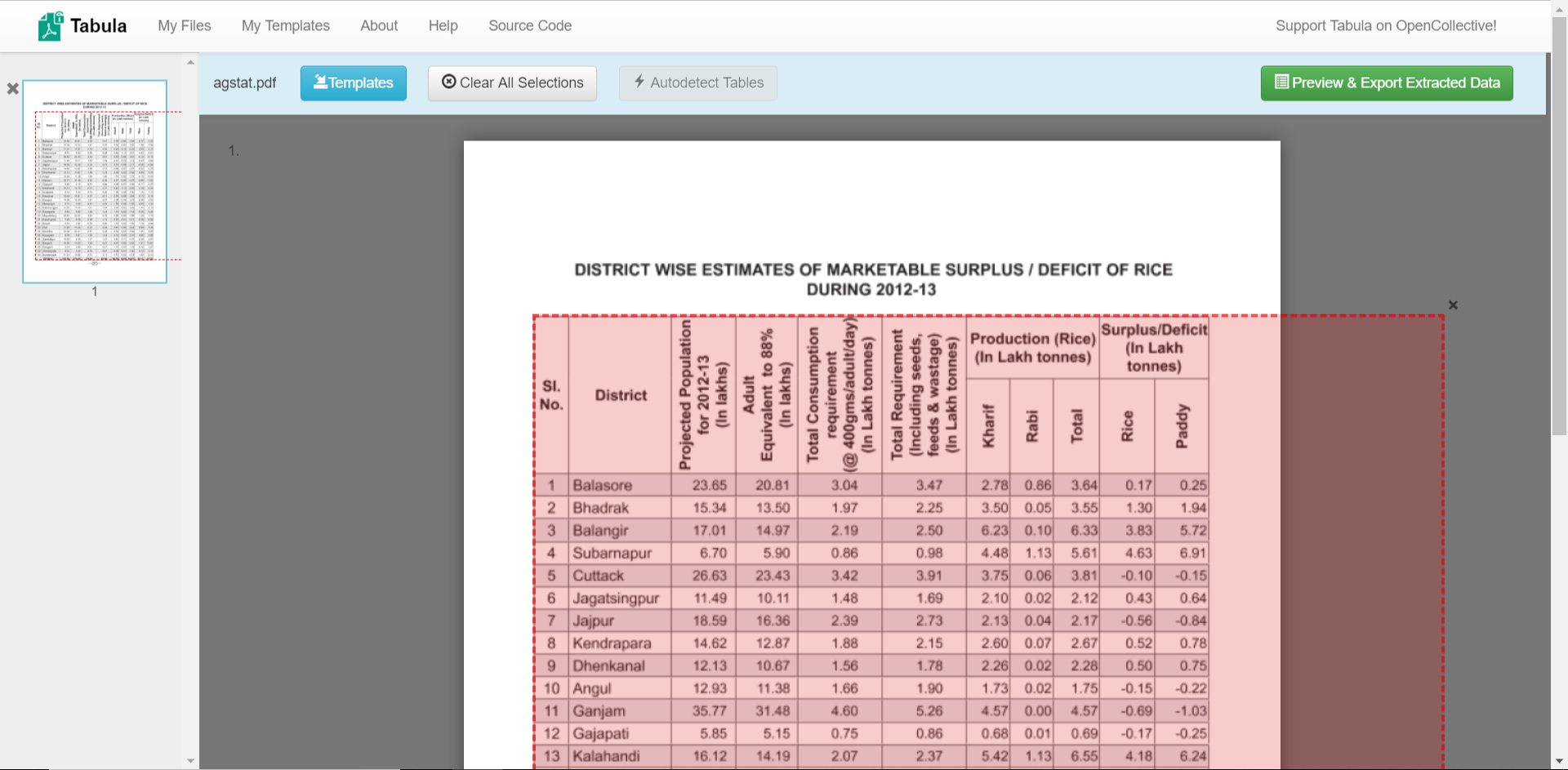
Task: Click the page scrollbar down arrow
Action: click(x=1559, y=762)
